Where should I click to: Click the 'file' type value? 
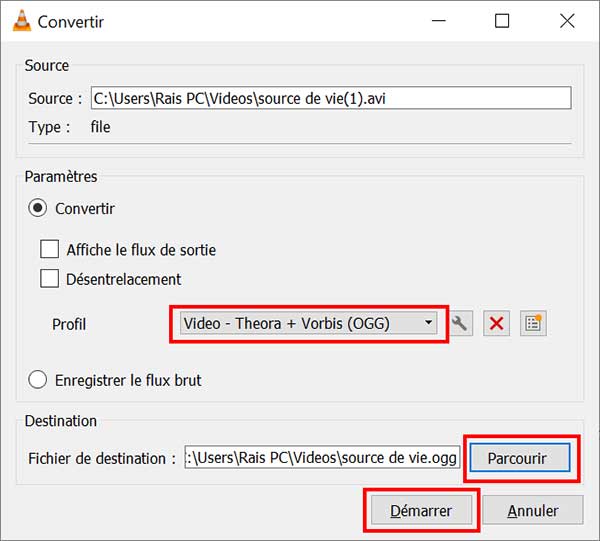100,127
